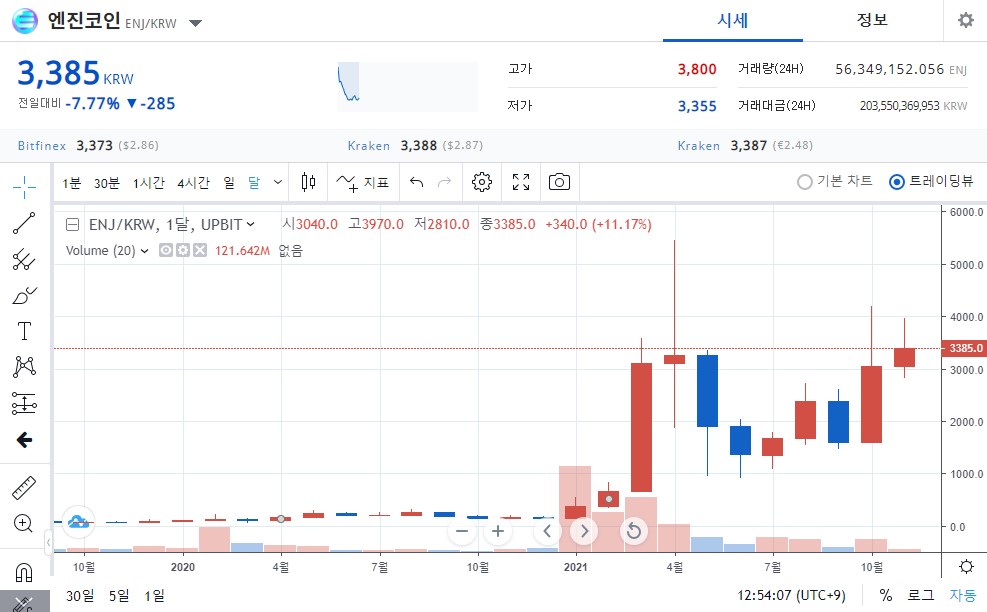This screenshot has width=987, height=612.
Task: Select the trend line drawing tool
Action: 24,223
